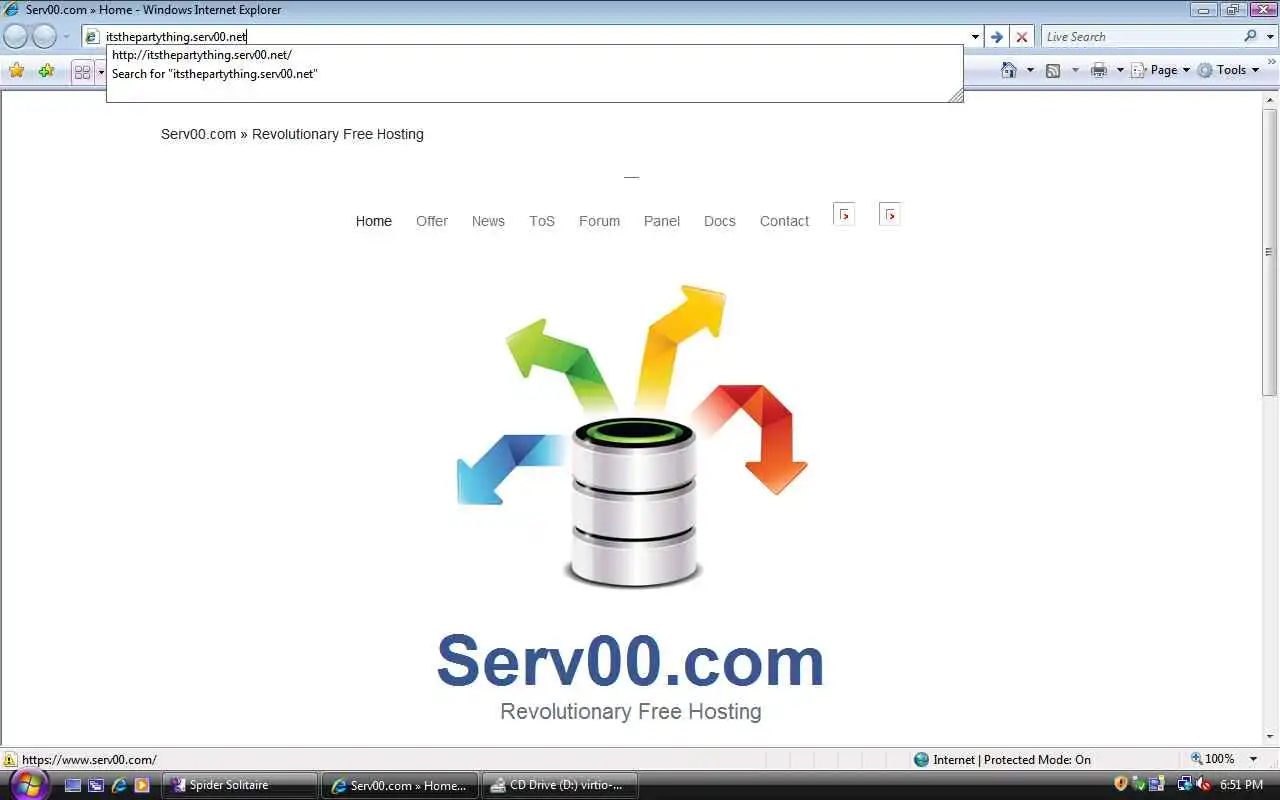Expand the Quick Tabs tab list arrow
Viewport: 1280px width, 800px height.
101,72
